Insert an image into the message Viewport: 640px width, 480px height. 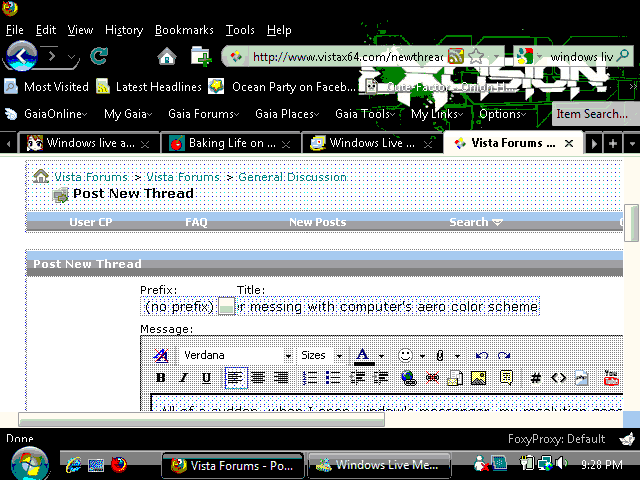tap(478, 378)
